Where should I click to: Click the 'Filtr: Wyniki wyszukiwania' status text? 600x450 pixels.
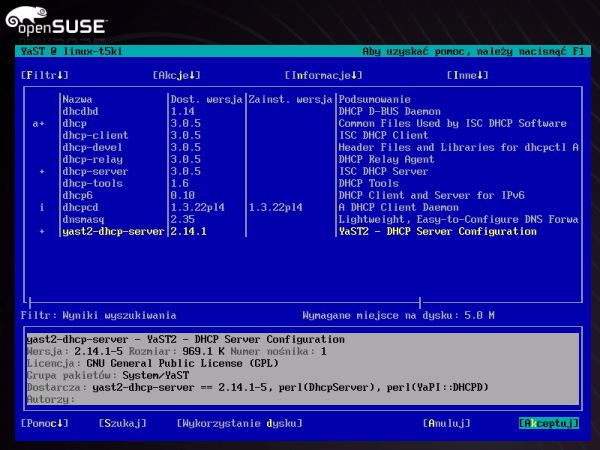pyautogui.click(x=98, y=315)
